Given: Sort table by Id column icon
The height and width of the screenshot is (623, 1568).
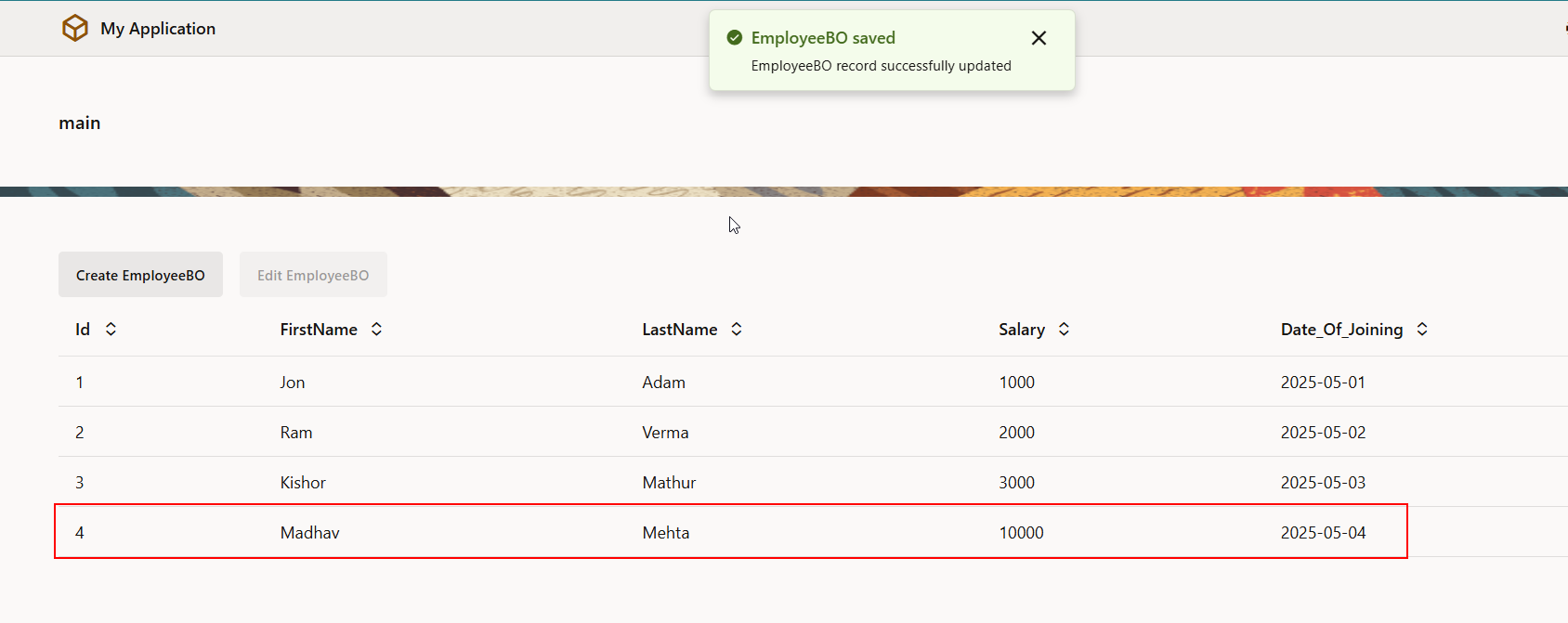Looking at the screenshot, I should 111,330.
